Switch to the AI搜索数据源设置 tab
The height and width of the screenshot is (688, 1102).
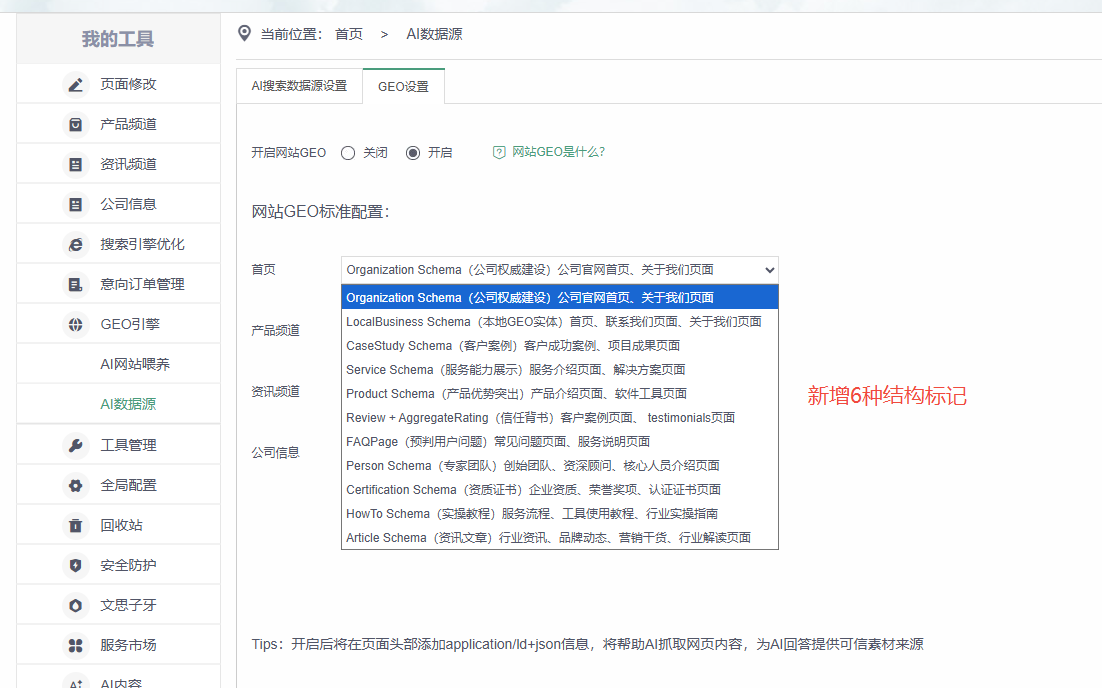299,86
